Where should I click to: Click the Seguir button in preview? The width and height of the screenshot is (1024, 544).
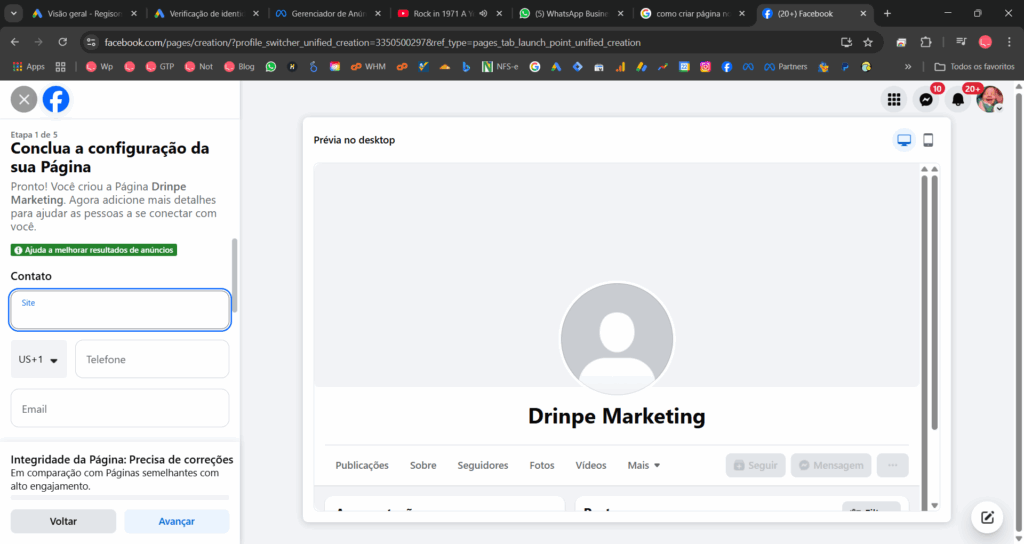tap(756, 465)
